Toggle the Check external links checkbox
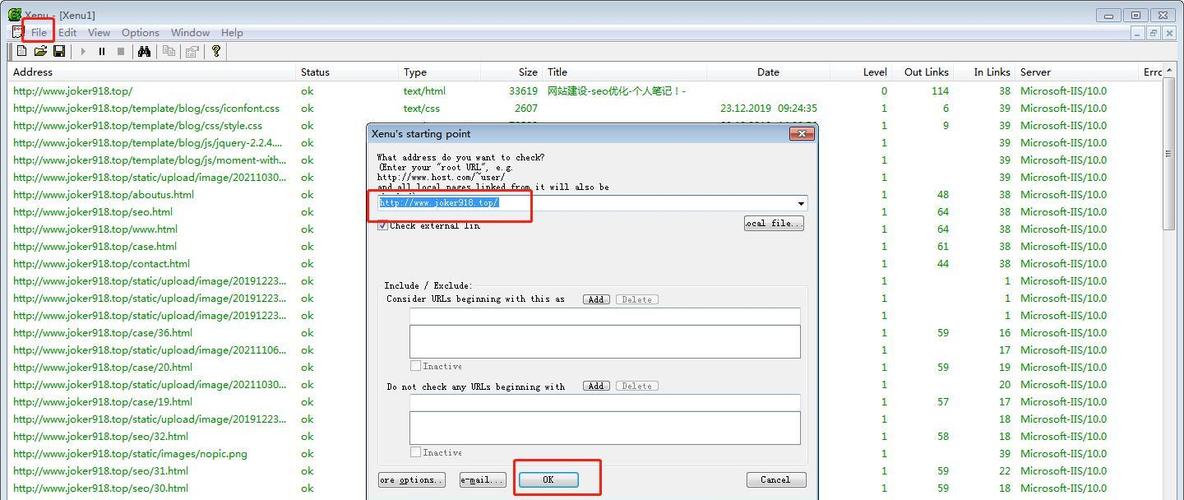 pos(383,225)
